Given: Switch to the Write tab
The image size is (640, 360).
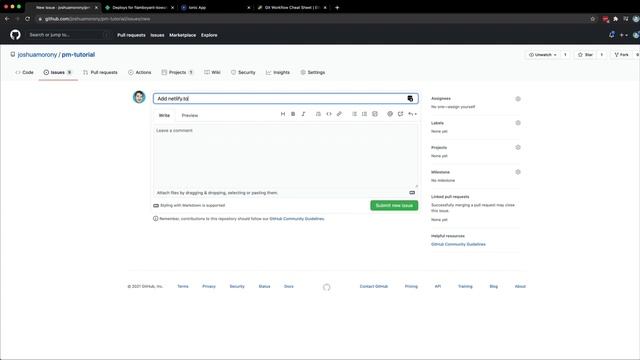Looking at the screenshot, I should 164,116.
